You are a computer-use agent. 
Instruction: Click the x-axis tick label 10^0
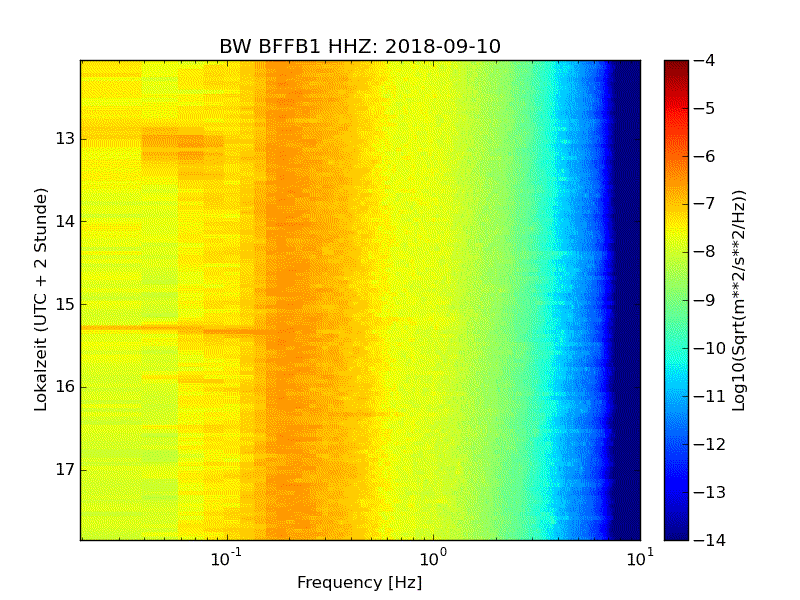[x=433, y=558]
